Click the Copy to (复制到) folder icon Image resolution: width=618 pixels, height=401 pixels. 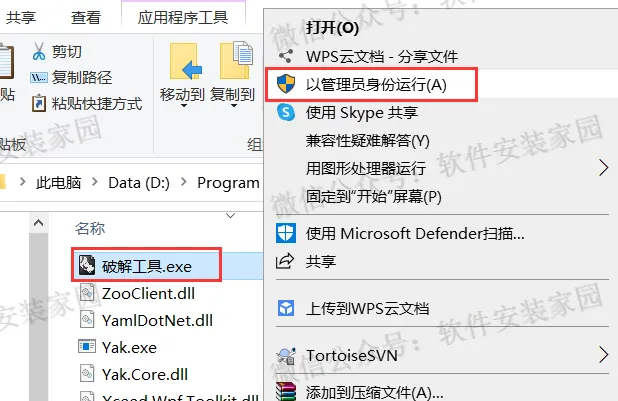tap(236, 60)
